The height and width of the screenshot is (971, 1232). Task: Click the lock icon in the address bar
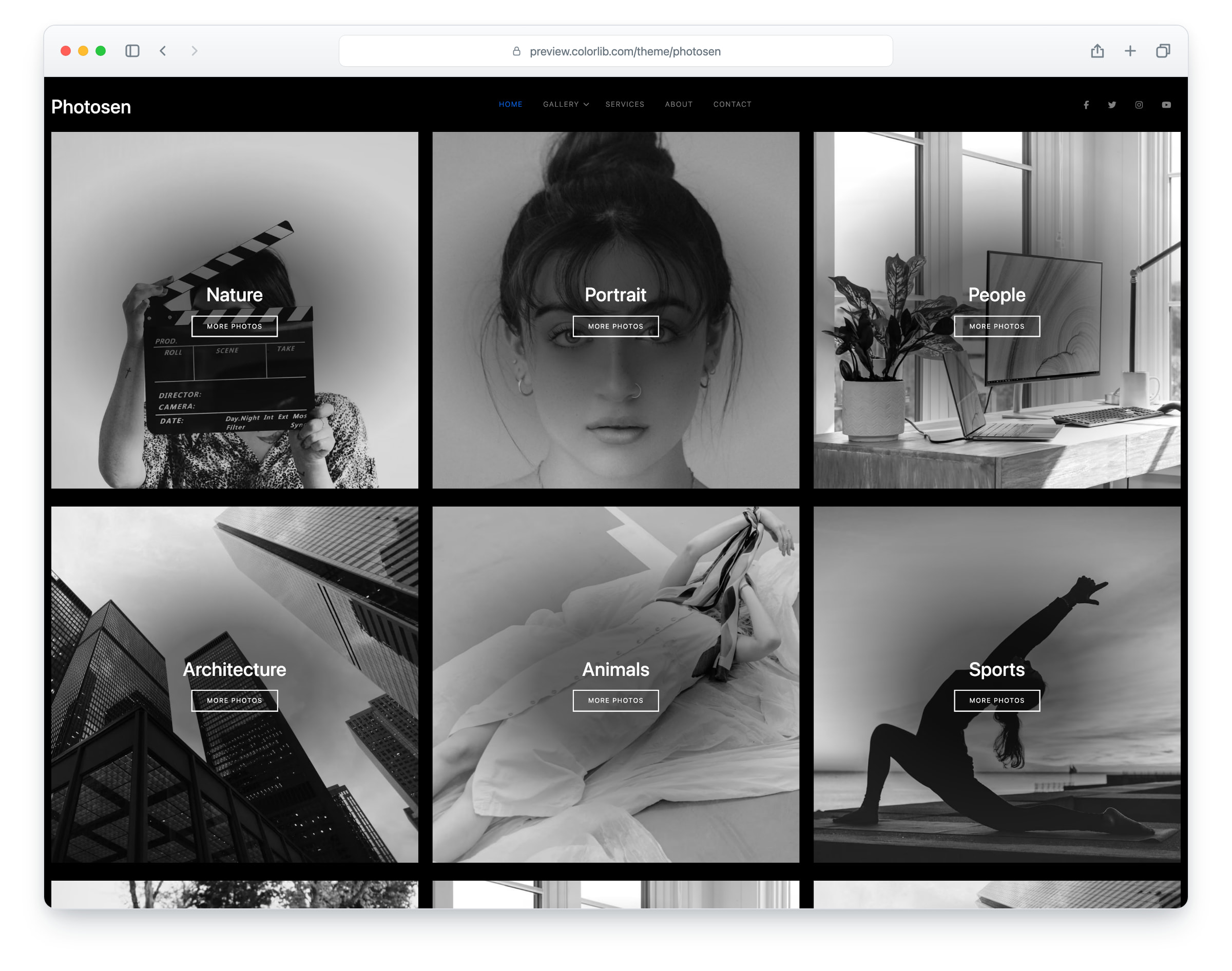pos(516,51)
